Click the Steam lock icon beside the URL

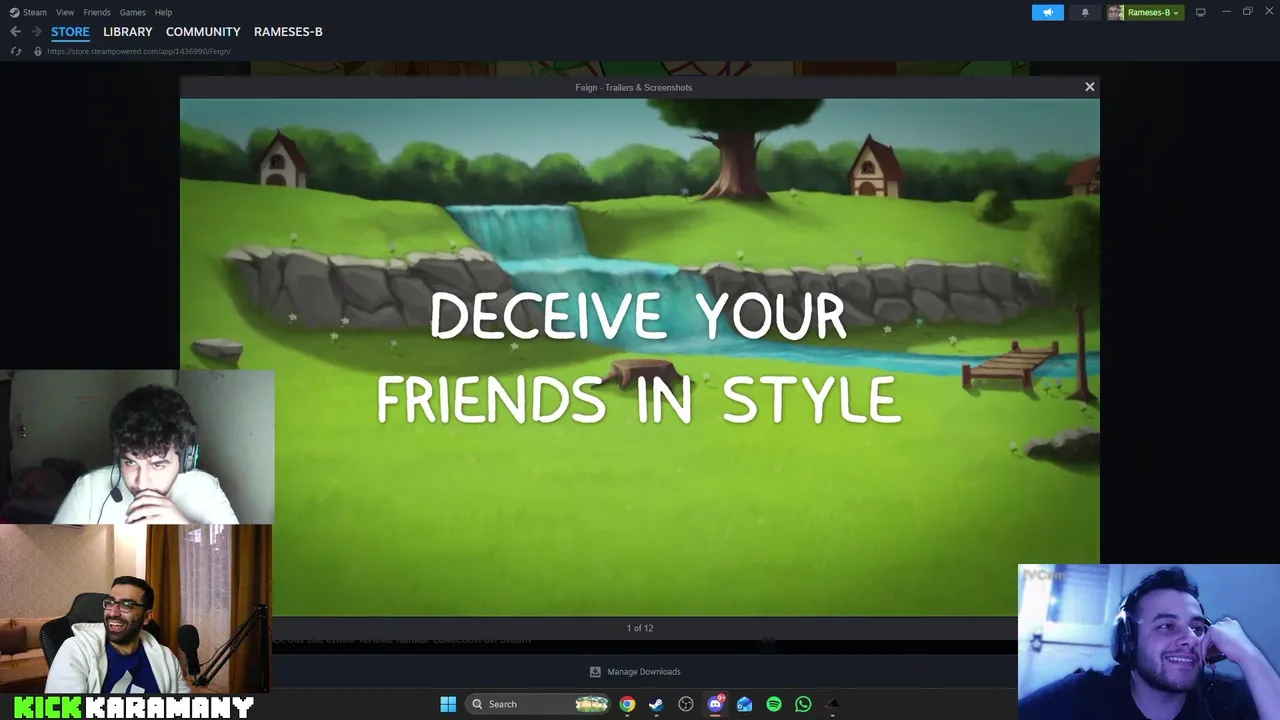[38, 51]
